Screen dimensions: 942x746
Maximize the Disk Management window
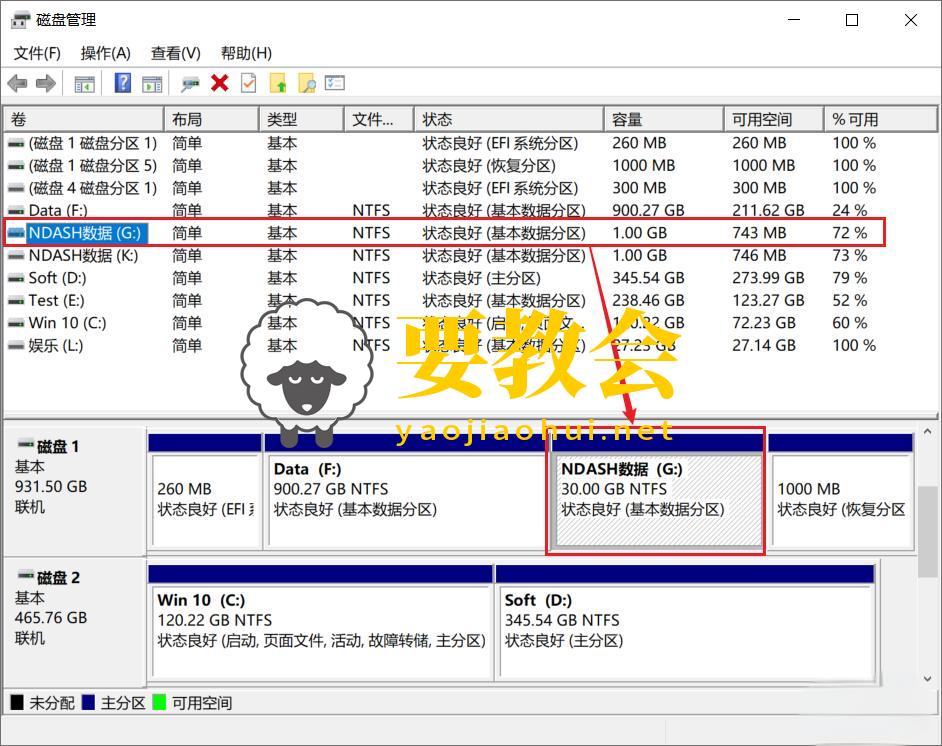(x=852, y=20)
